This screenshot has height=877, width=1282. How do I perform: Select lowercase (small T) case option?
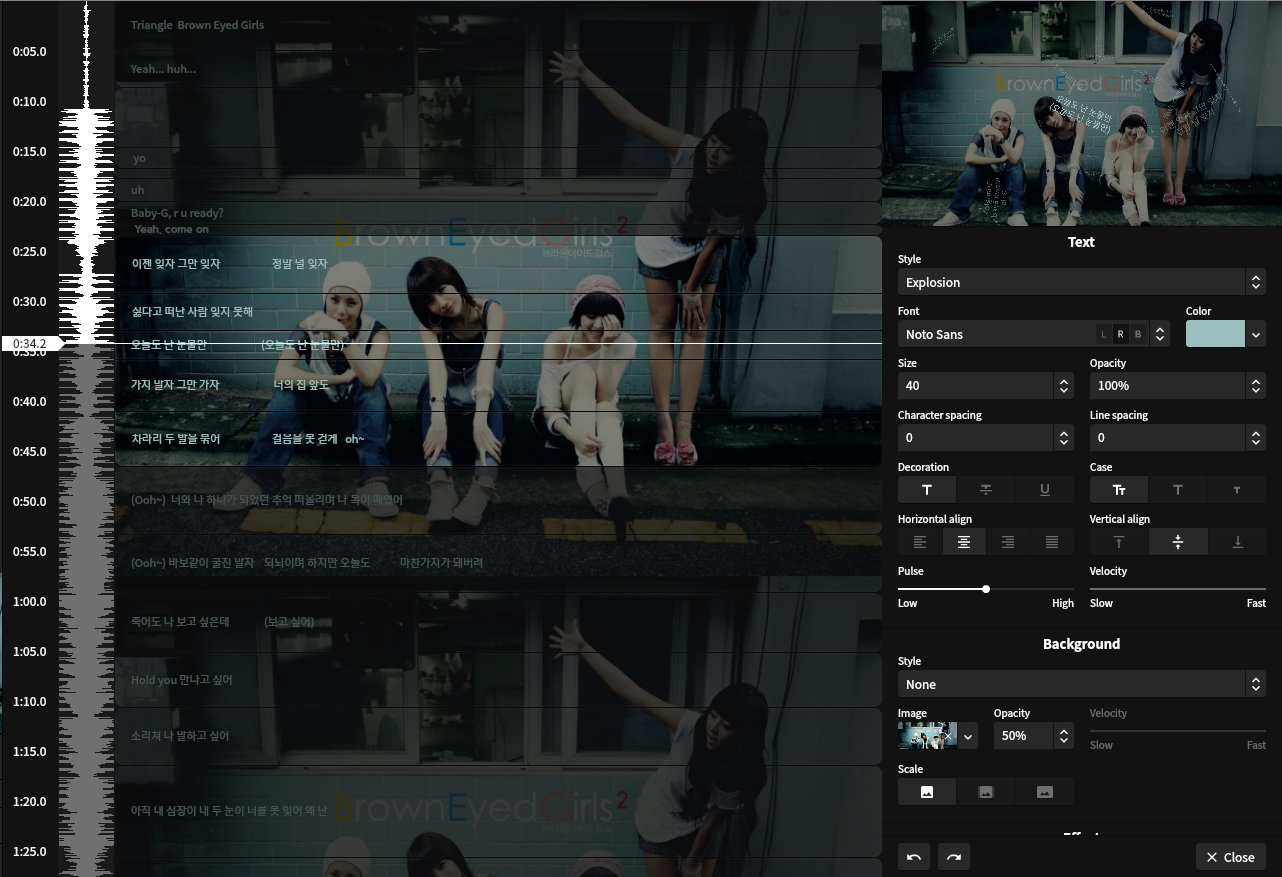tap(1237, 490)
